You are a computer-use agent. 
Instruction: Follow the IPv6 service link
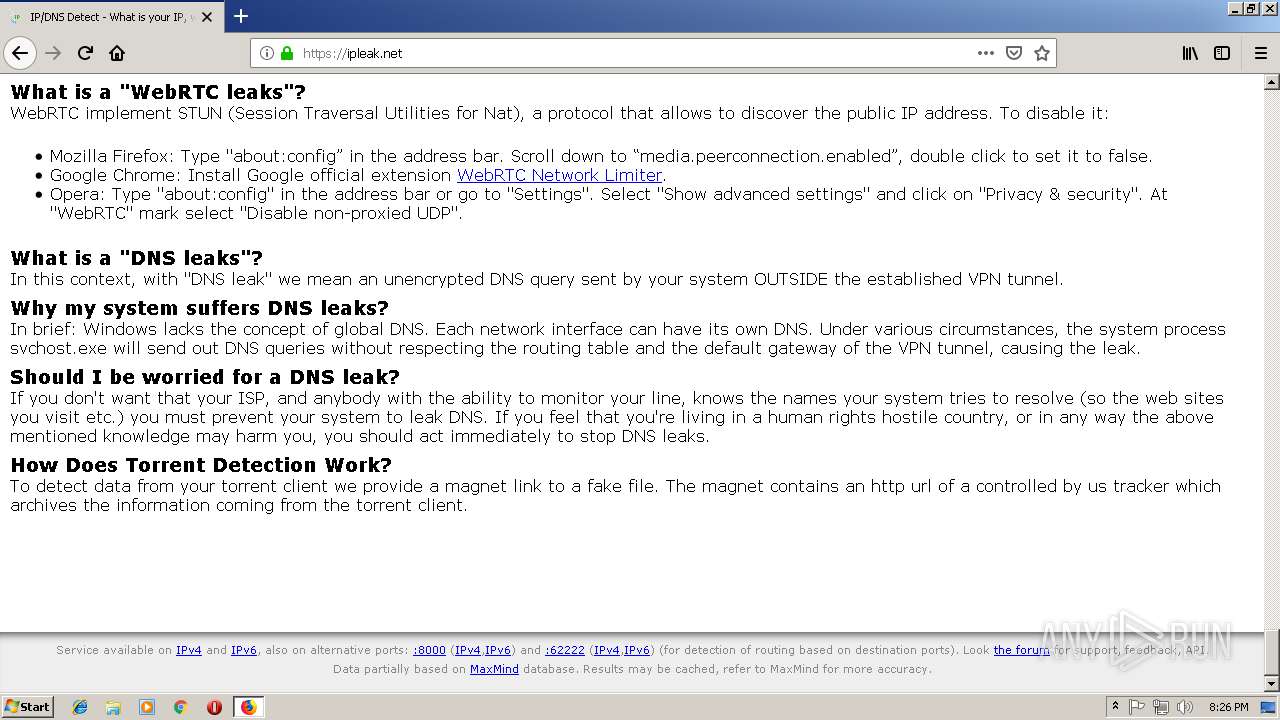click(x=244, y=650)
